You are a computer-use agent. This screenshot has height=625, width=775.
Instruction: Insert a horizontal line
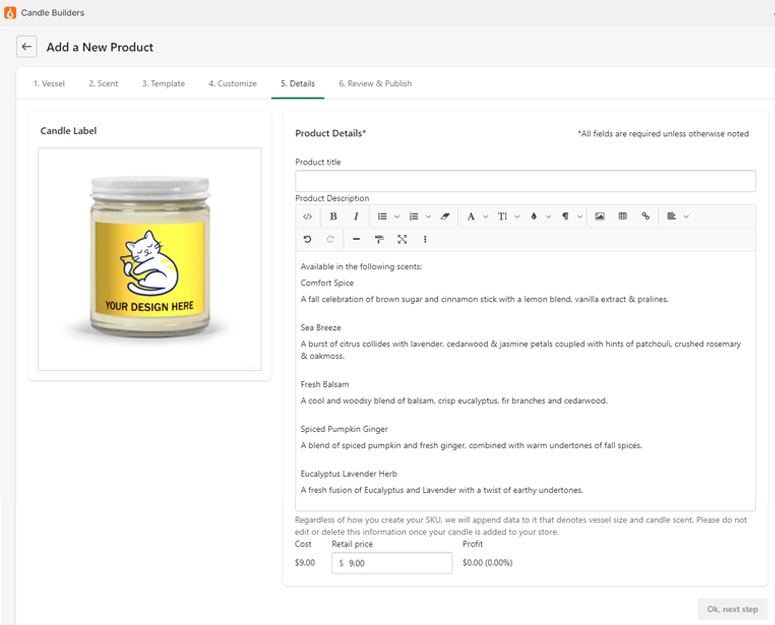pyautogui.click(x=356, y=239)
